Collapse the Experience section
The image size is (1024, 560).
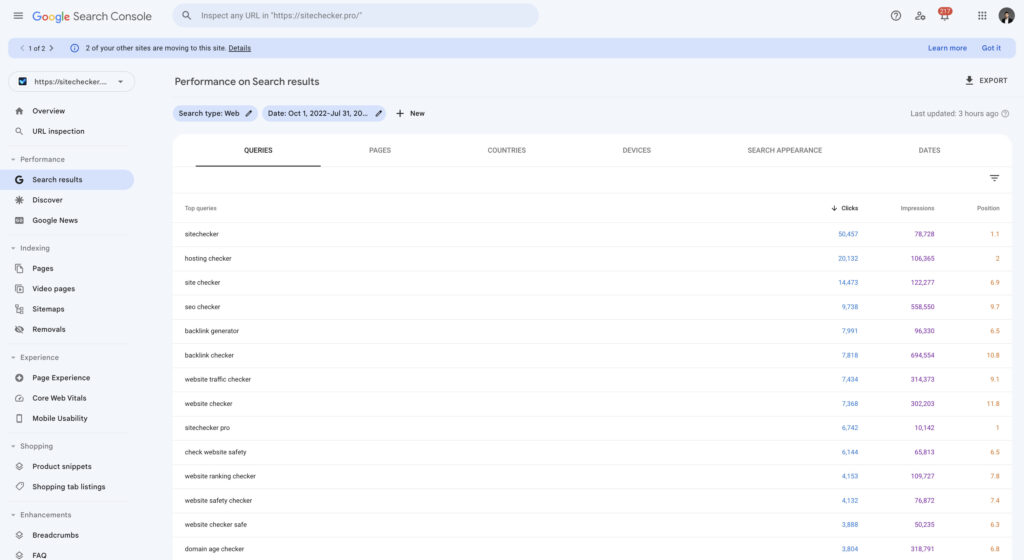point(13,358)
